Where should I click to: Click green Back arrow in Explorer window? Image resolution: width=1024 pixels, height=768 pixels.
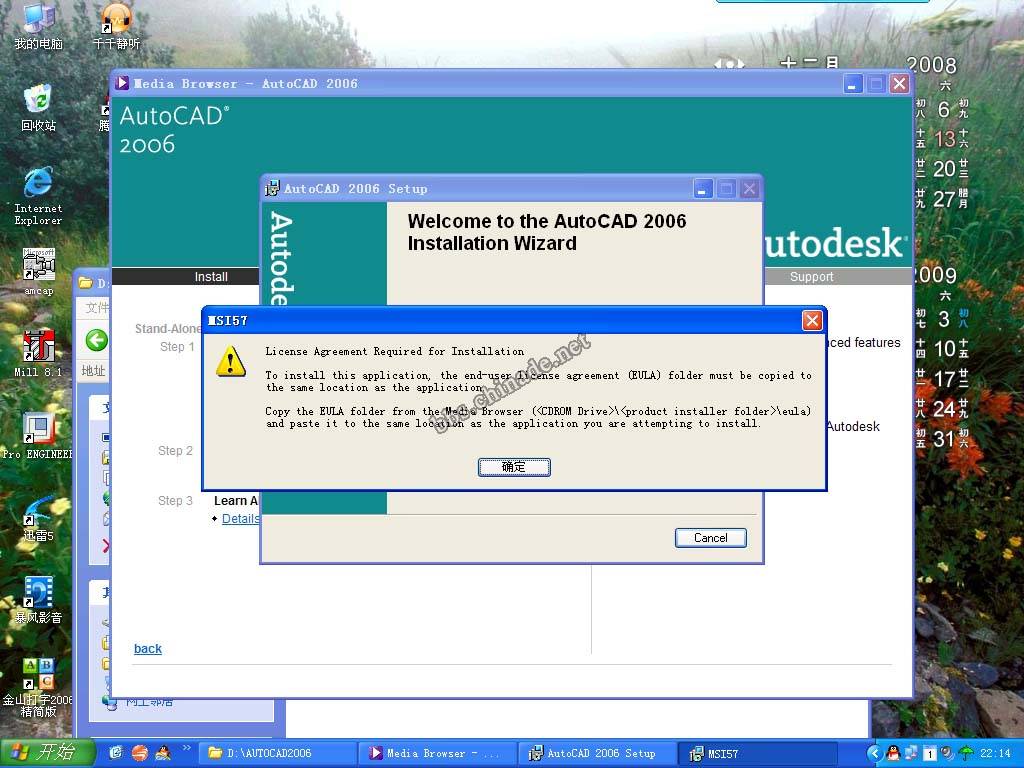point(97,340)
